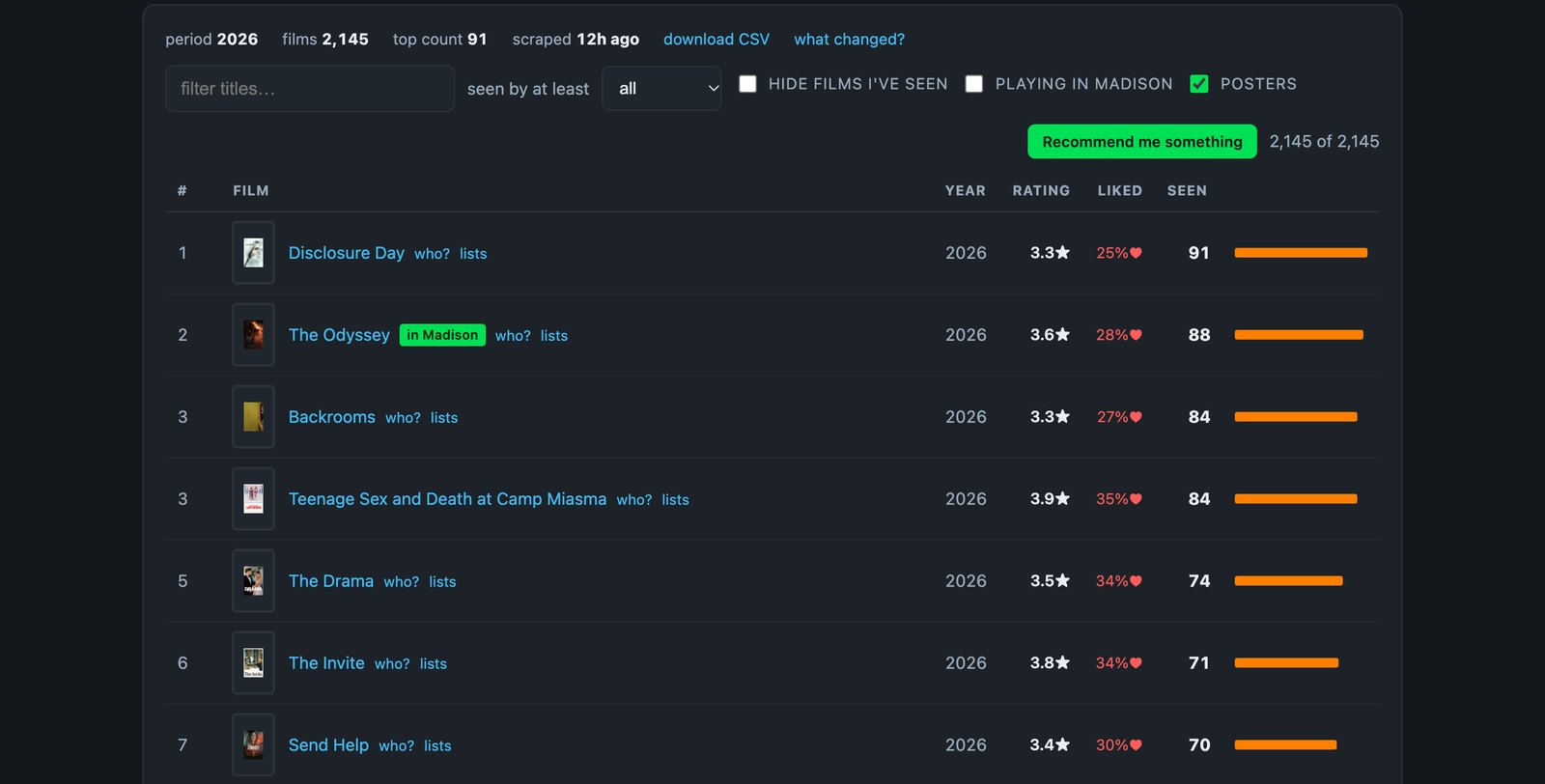Open The Odyssey film title link
Viewport: 1545px width, 784px height.
click(x=339, y=335)
